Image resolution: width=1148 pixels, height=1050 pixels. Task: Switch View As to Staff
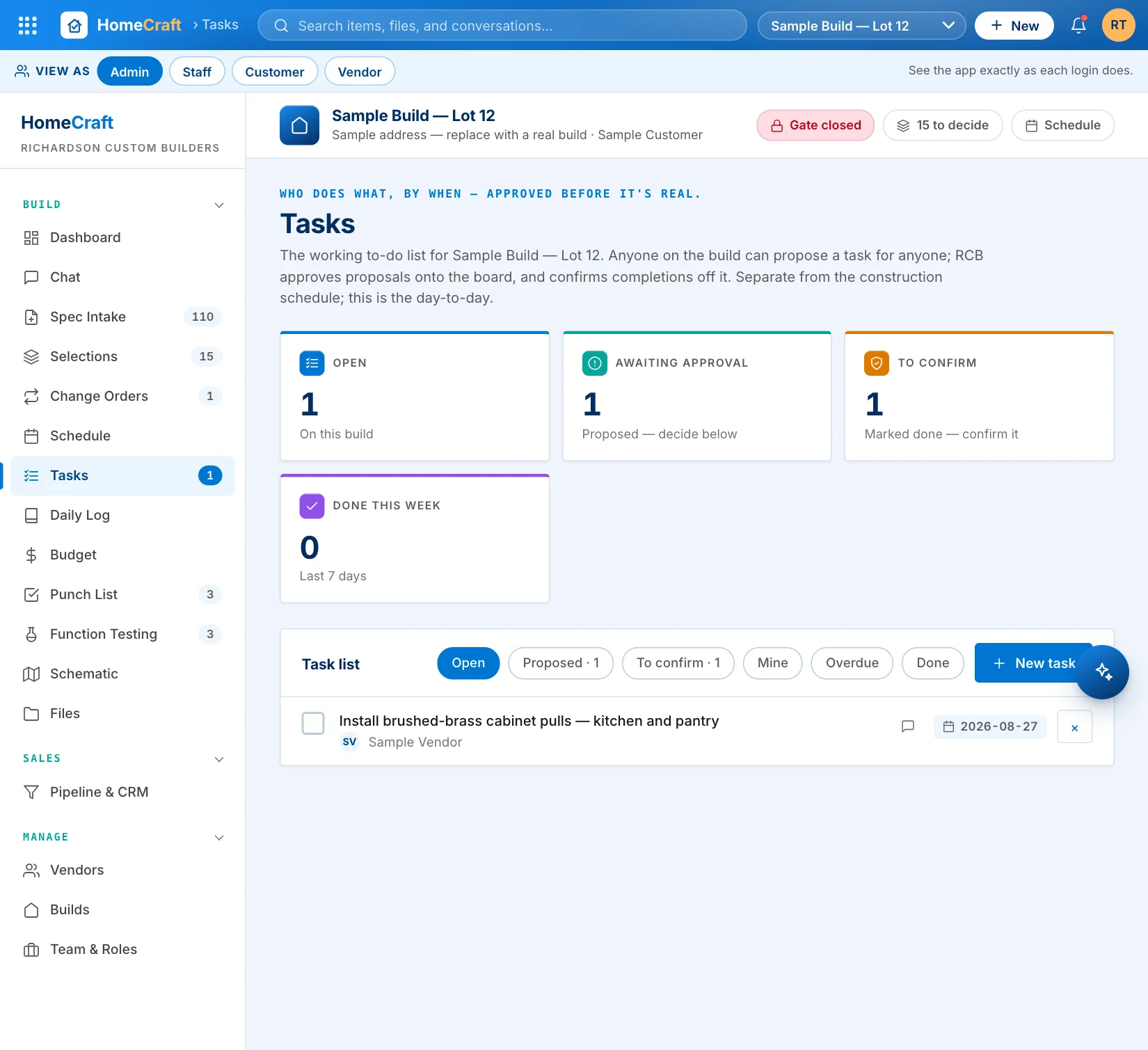point(197,72)
